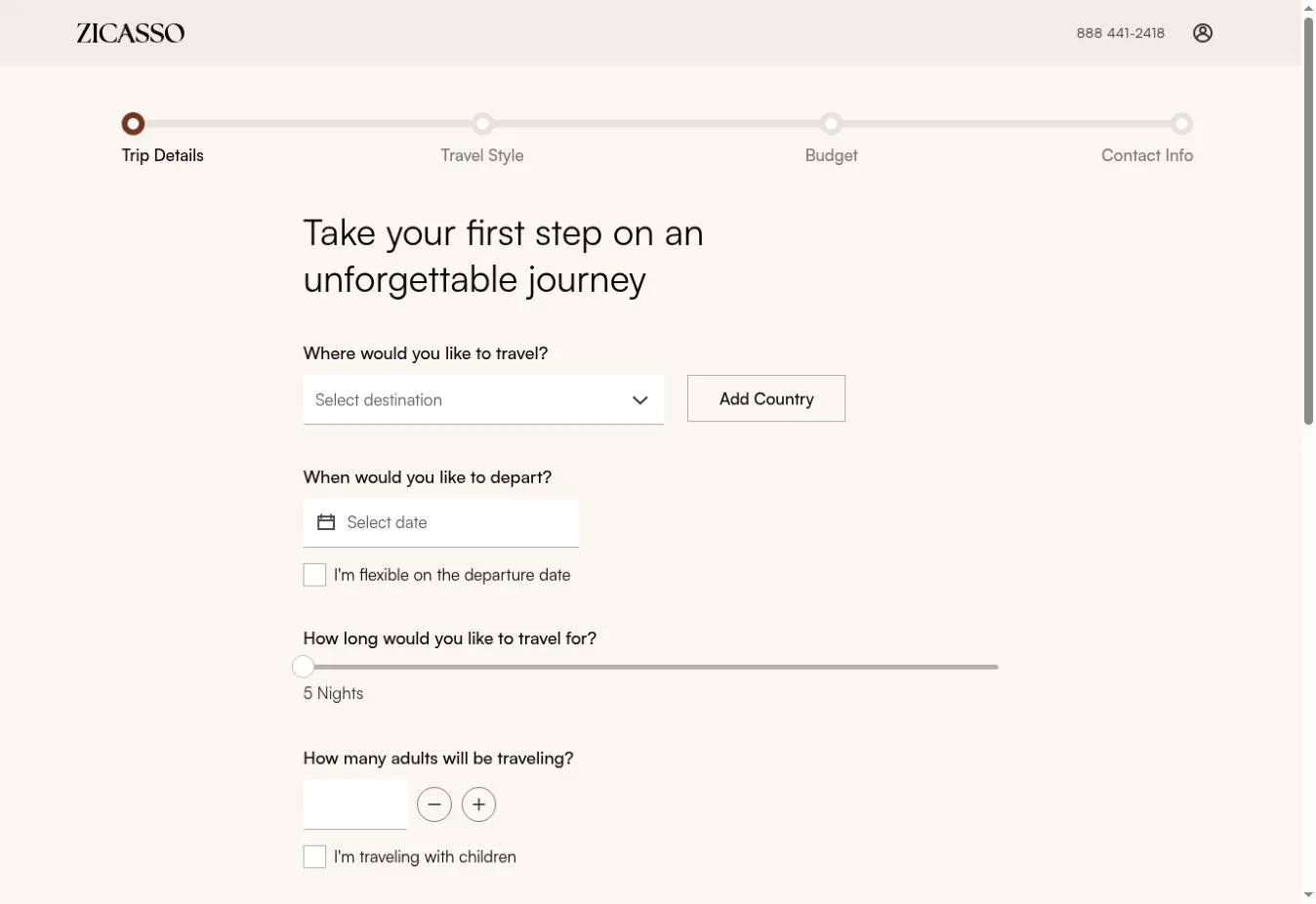Click the trip length slider handle
Screen dimensions: 1316x904
point(304,667)
